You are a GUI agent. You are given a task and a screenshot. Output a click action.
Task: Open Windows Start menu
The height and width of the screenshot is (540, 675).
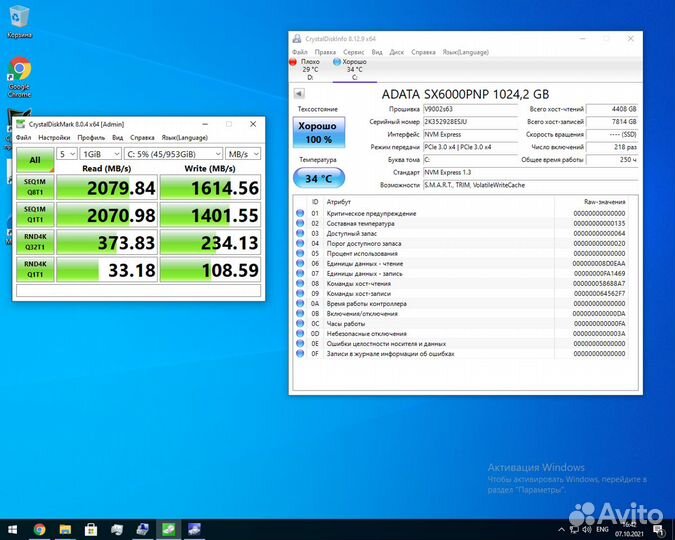click(12, 529)
